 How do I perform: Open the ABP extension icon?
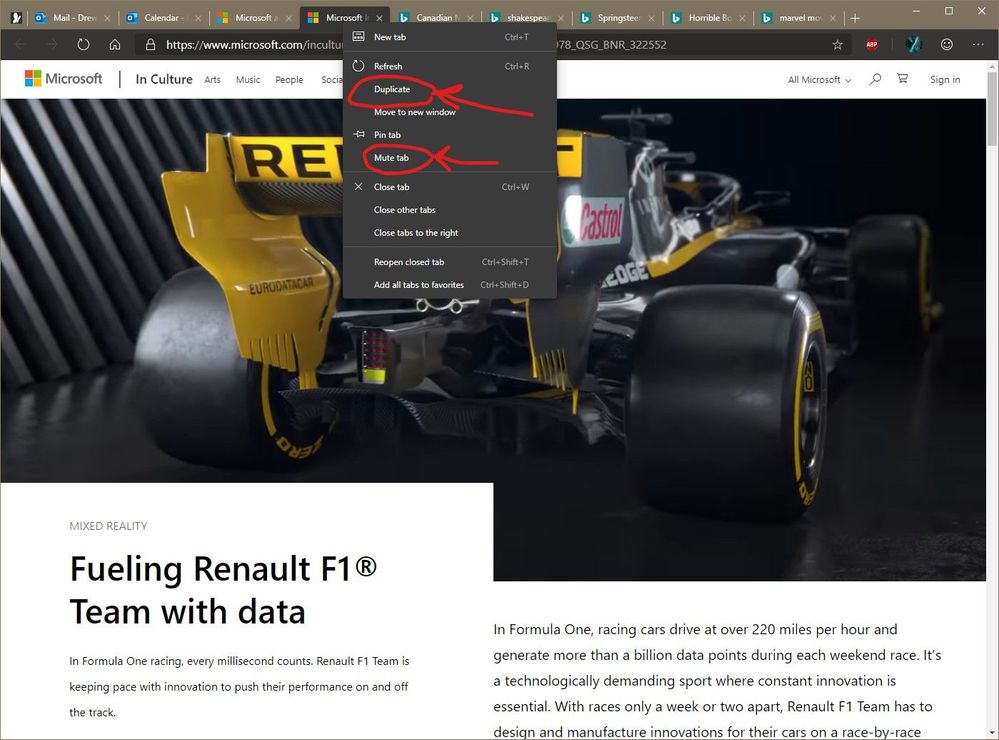872,45
